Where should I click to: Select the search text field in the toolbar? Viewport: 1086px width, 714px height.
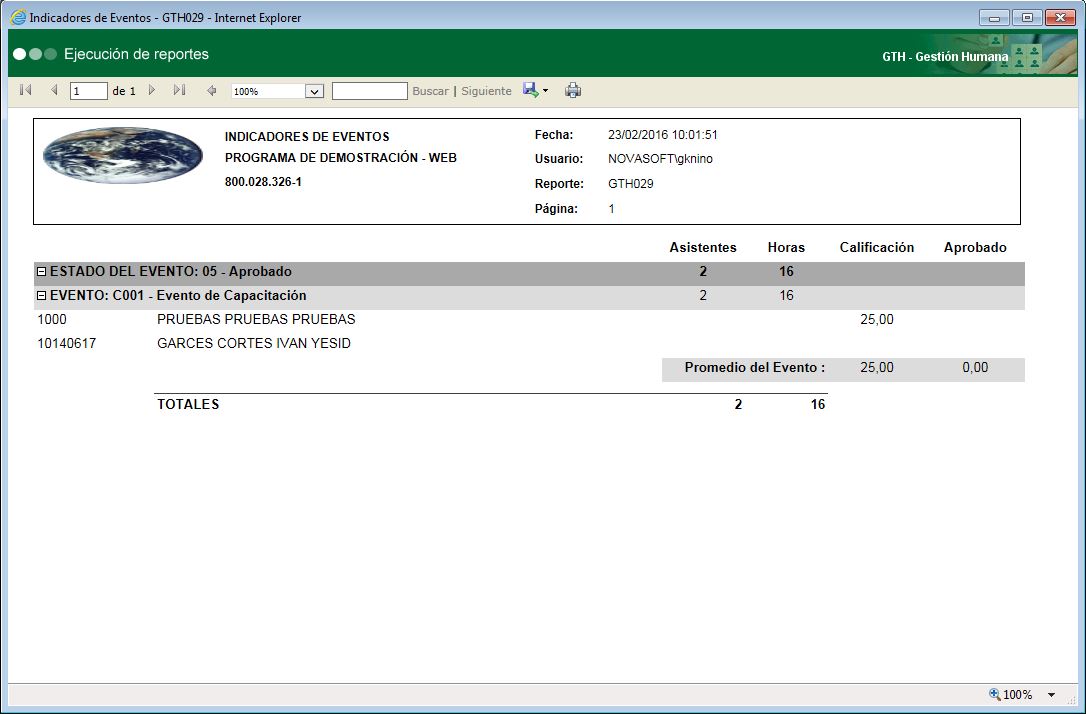click(370, 90)
